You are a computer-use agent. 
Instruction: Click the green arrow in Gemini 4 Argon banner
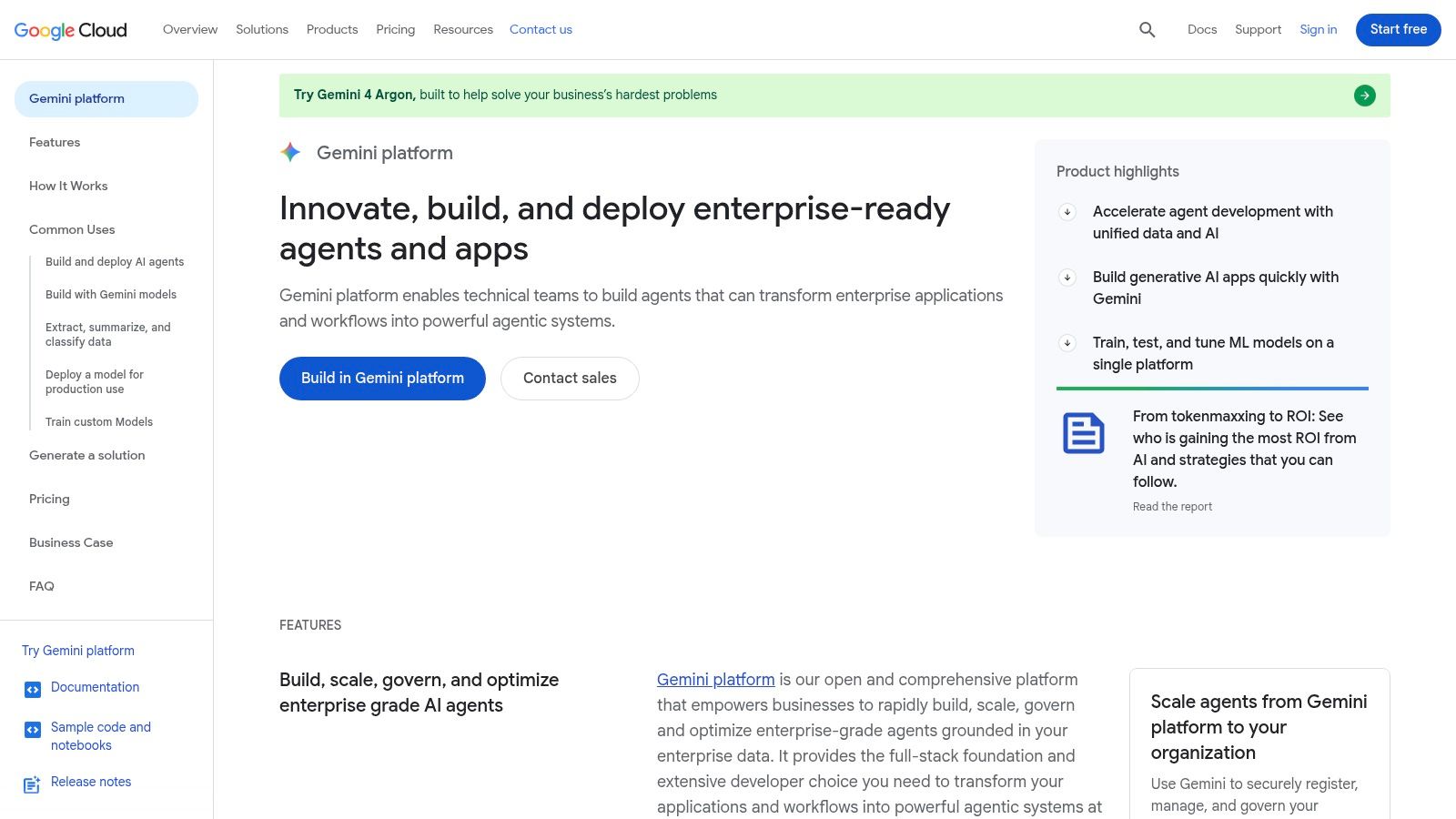pos(1365,96)
